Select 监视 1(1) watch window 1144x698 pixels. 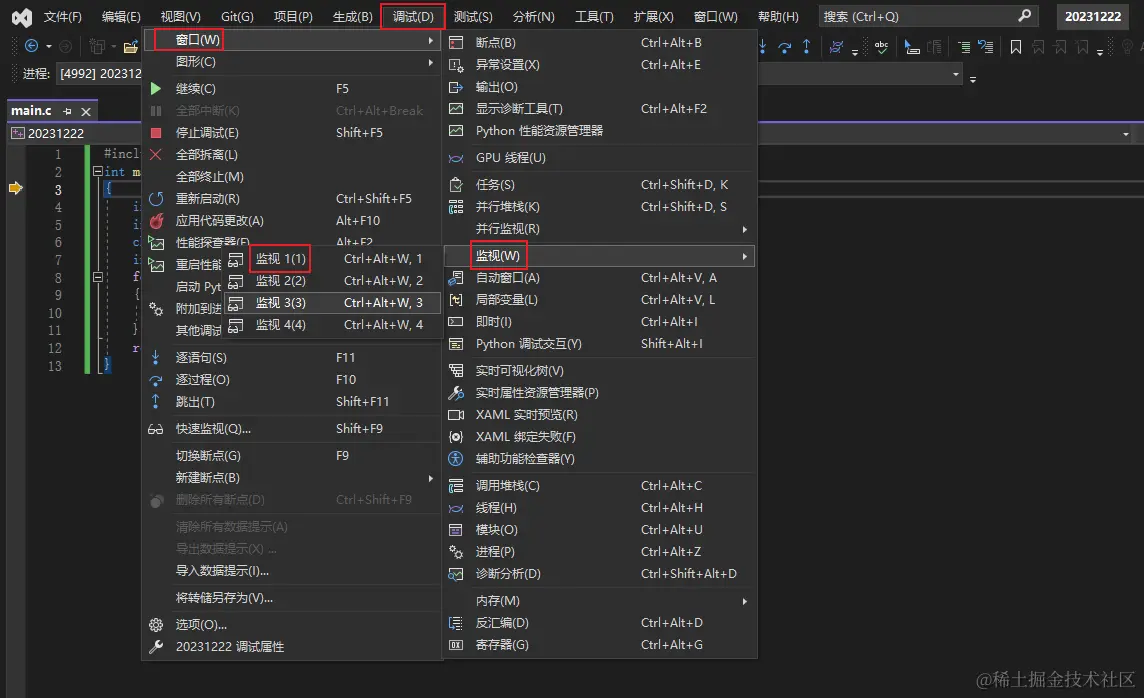tap(332, 259)
